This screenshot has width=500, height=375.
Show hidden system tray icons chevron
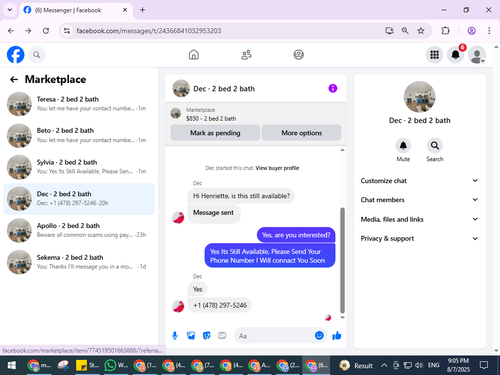(x=384, y=365)
